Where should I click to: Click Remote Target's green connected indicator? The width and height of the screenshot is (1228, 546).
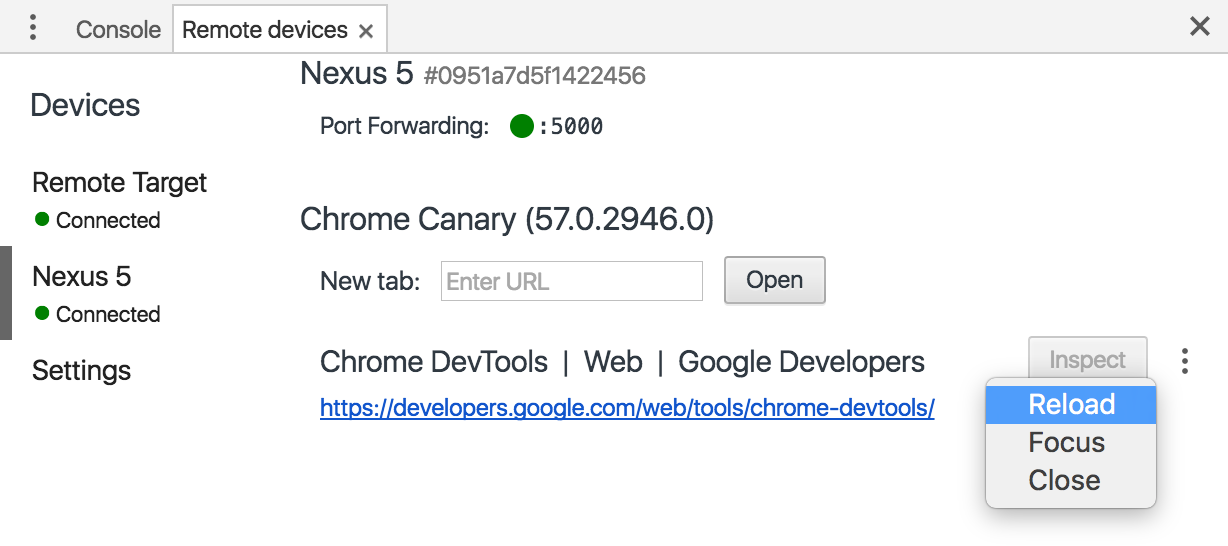(x=42, y=219)
